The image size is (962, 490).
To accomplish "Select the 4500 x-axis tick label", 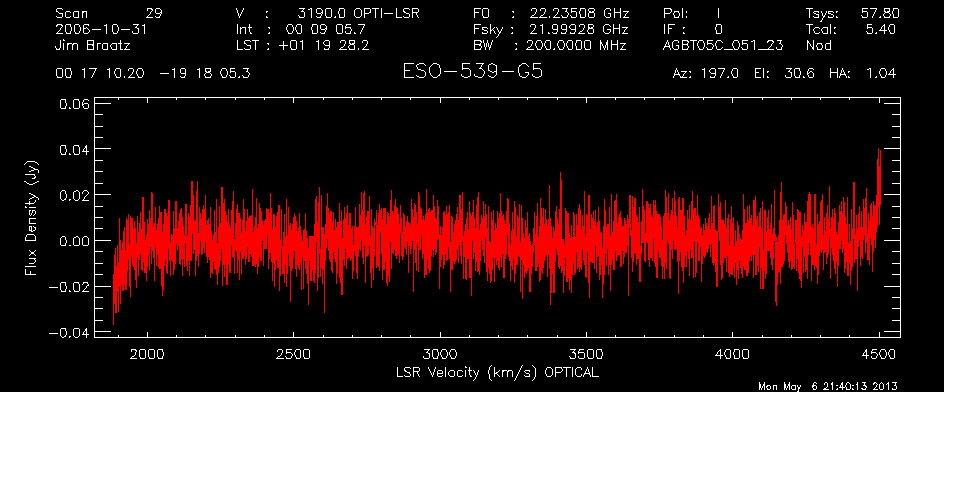I will pyautogui.click(x=879, y=354).
